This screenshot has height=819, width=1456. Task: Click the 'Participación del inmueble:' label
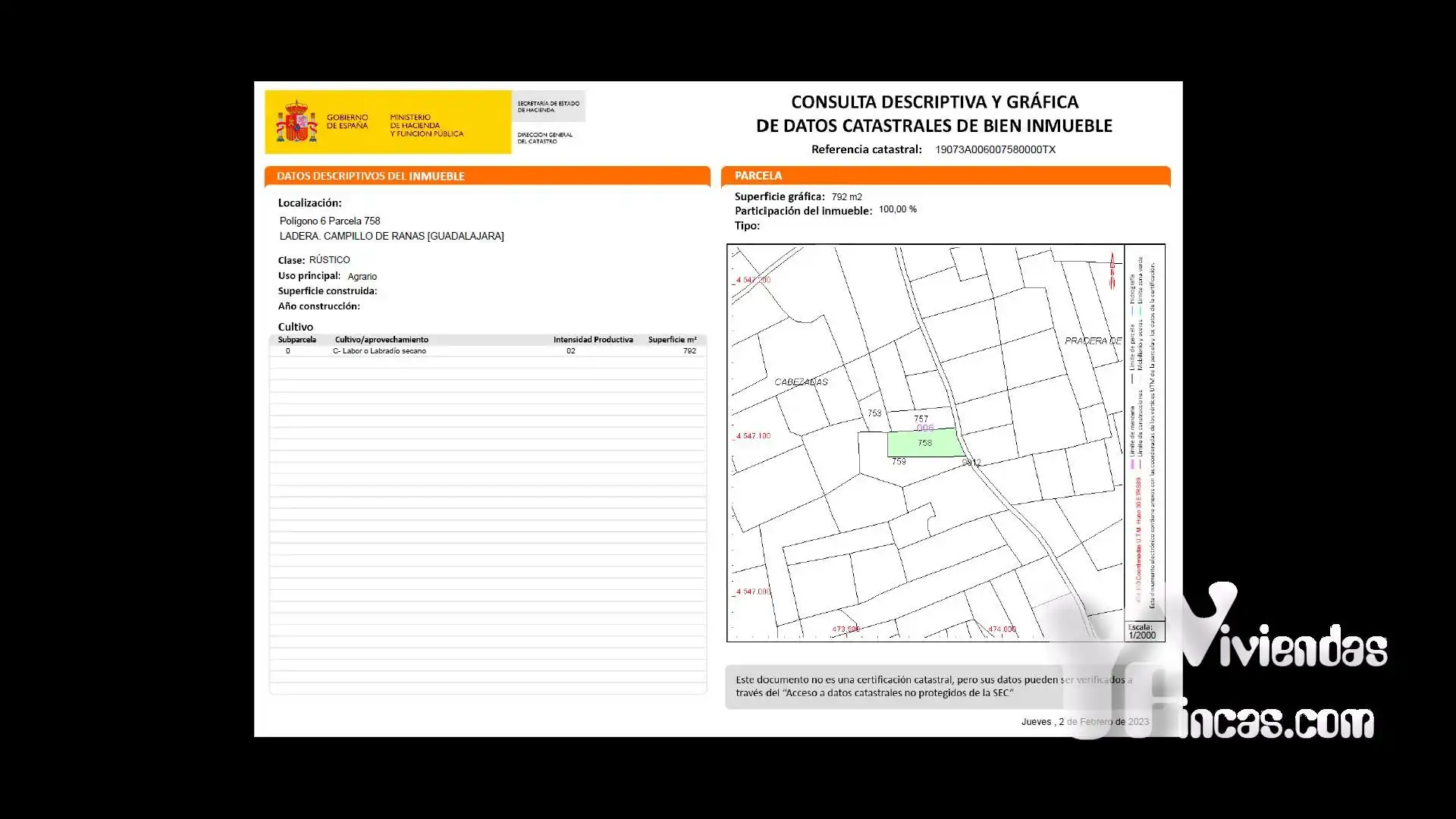point(803,211)
